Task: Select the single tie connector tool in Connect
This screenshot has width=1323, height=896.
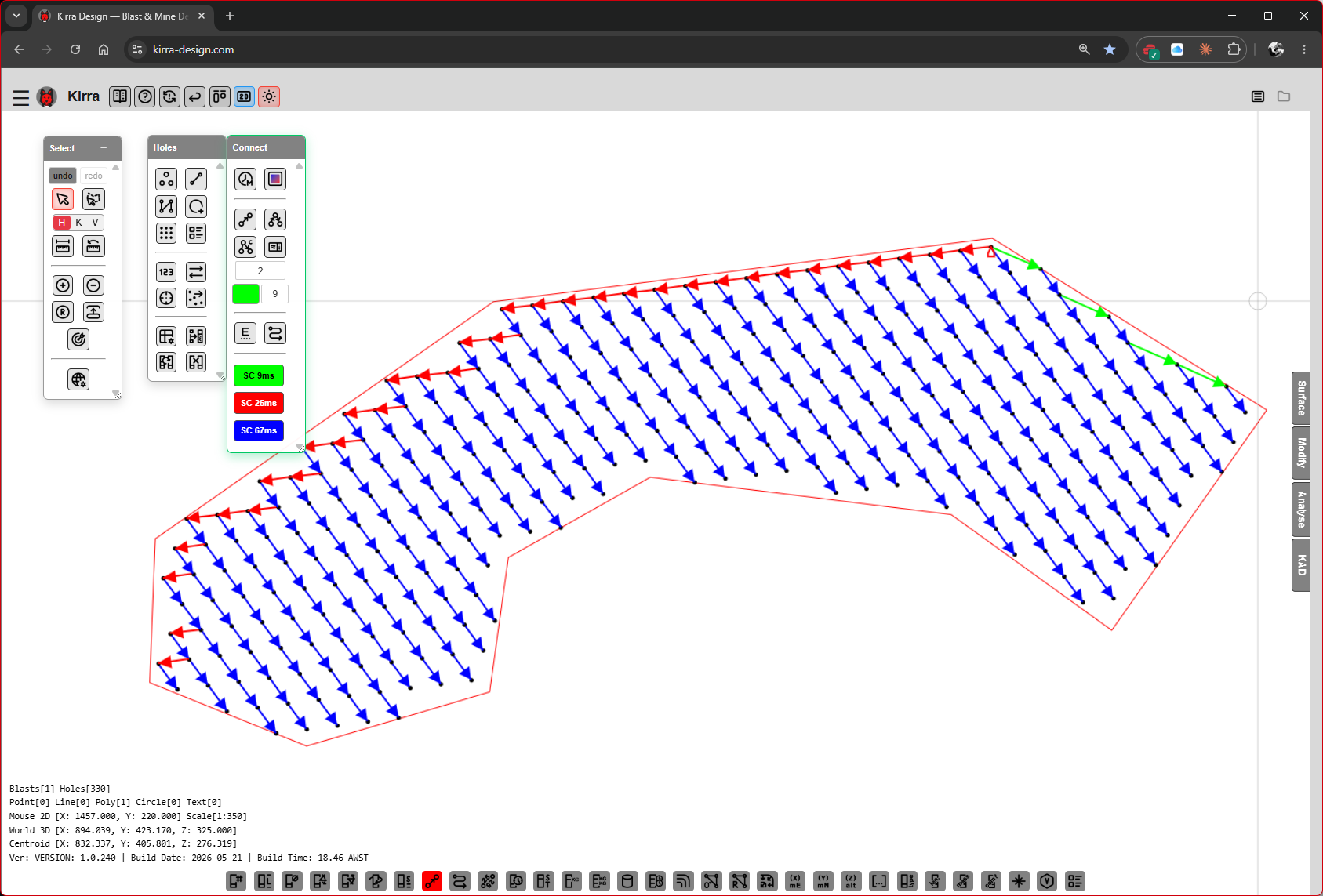Action: click(x=245, y=219)
